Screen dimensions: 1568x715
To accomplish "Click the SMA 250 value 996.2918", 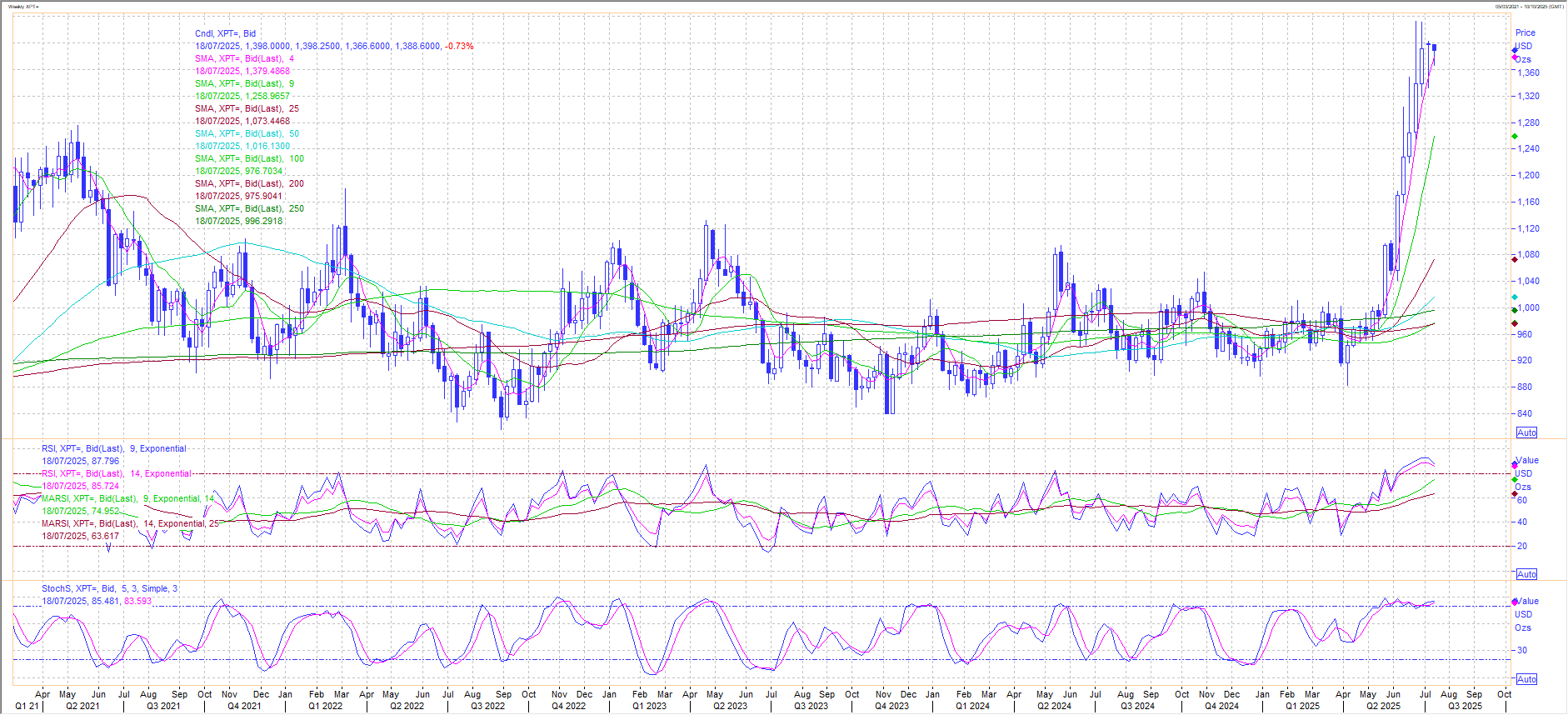I will [264, 222].
